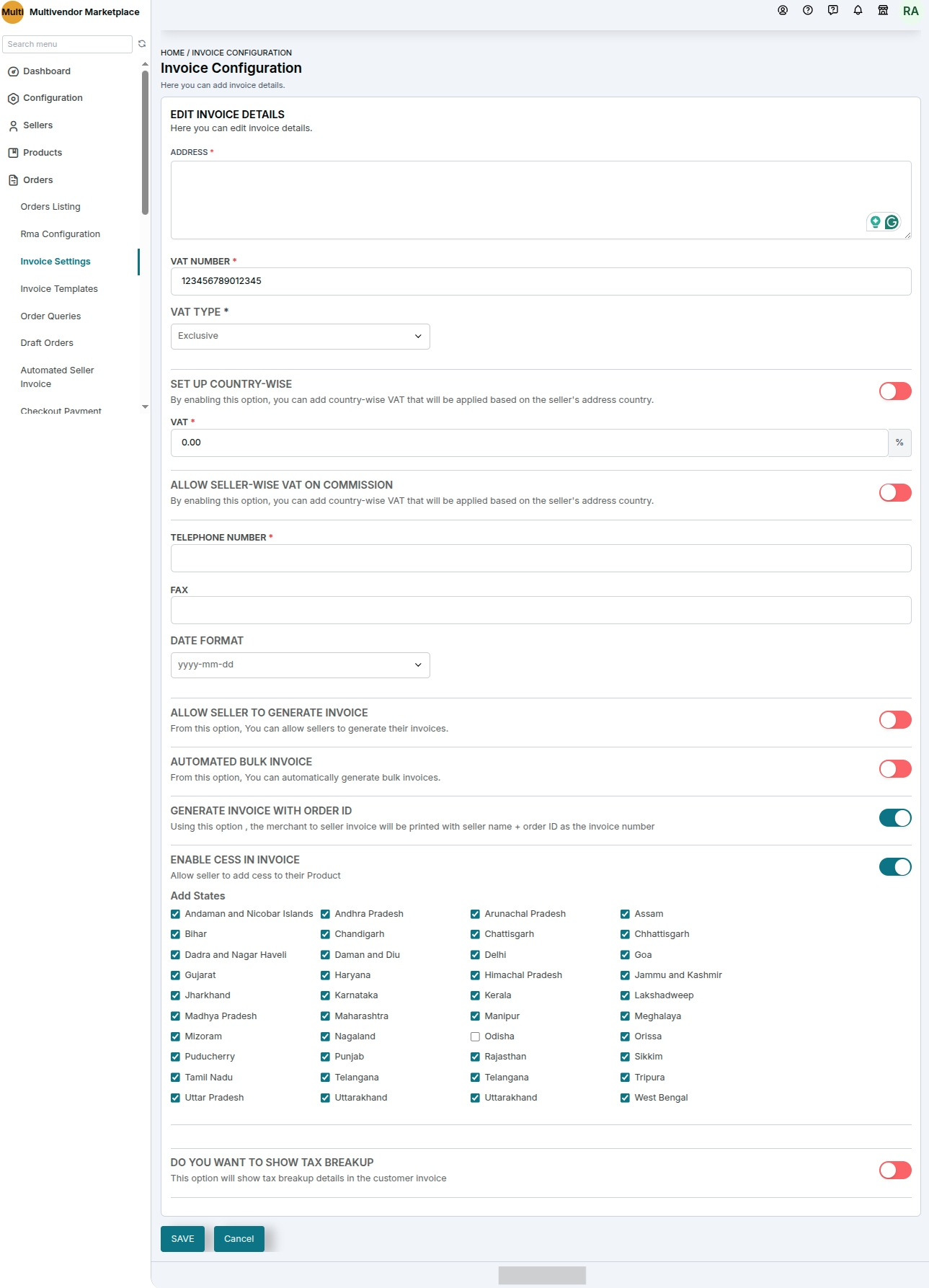Click the percent suffix on VAT field

coord(899,443)
